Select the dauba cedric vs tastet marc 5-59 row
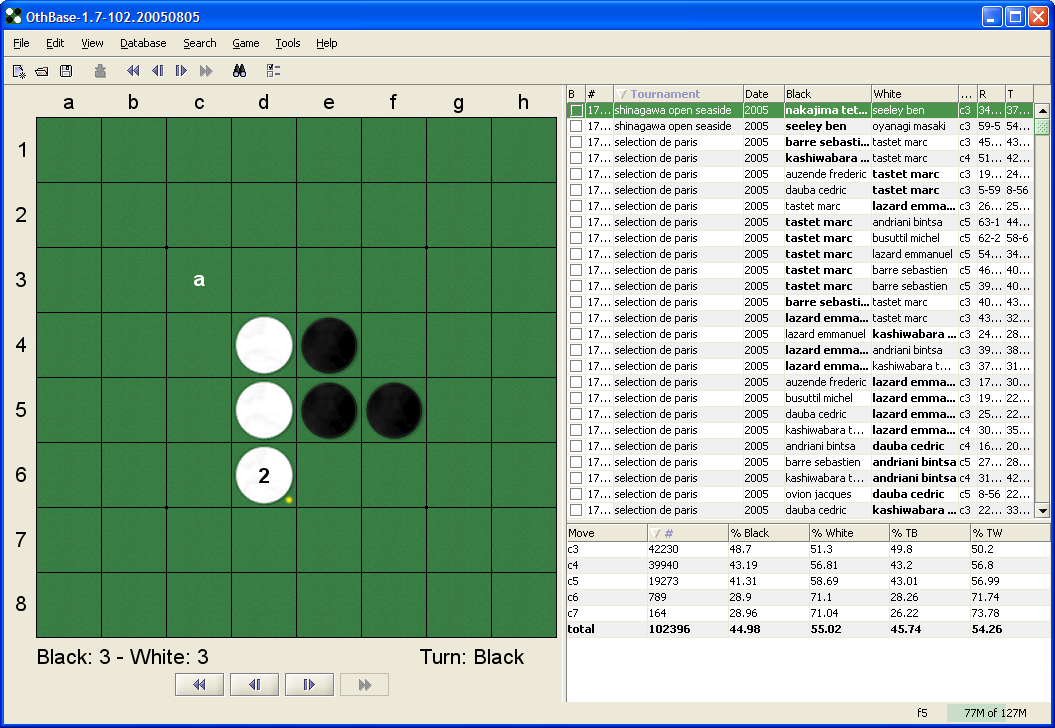The image size is (1055, 728). coord(799,190)
